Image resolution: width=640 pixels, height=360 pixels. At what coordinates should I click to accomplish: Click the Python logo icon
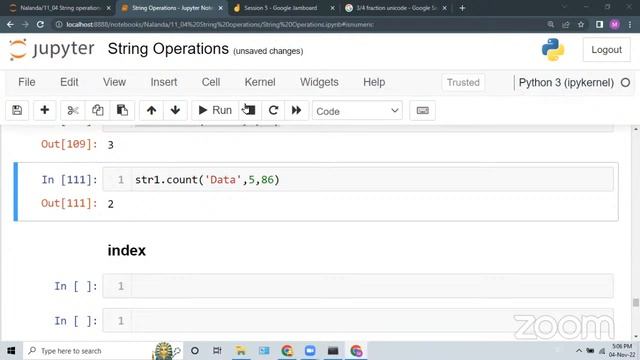coord(553,50)
